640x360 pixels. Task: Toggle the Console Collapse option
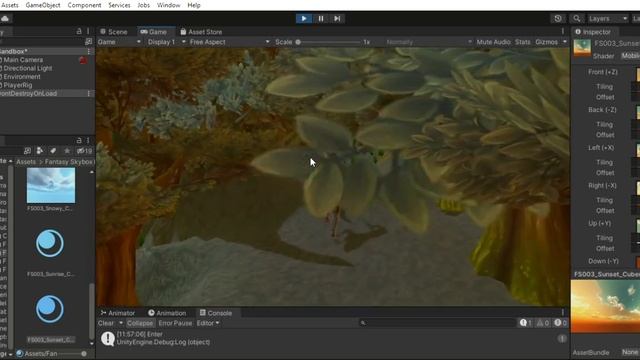[140, 323]
